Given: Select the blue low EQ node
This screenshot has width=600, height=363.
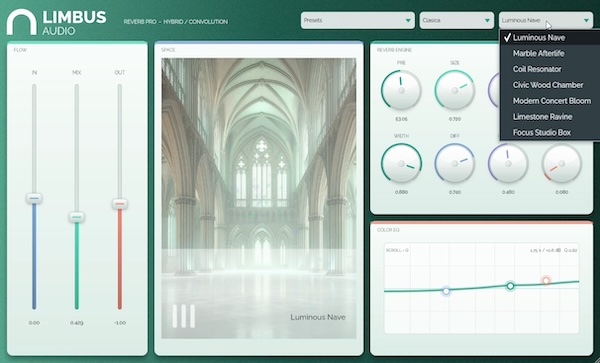Looking at the screenshot, I should pos(446,291).
